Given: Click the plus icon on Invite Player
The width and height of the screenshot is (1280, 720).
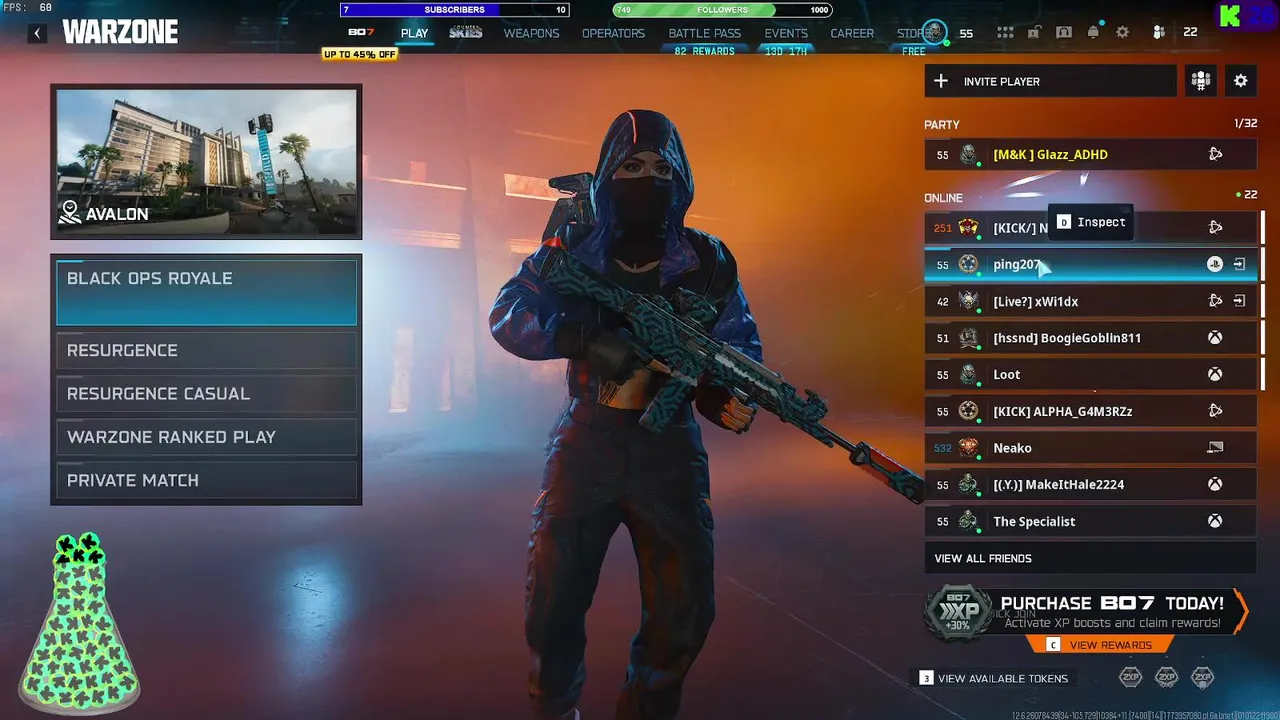Looking at the screenshot, I should 941,81.
